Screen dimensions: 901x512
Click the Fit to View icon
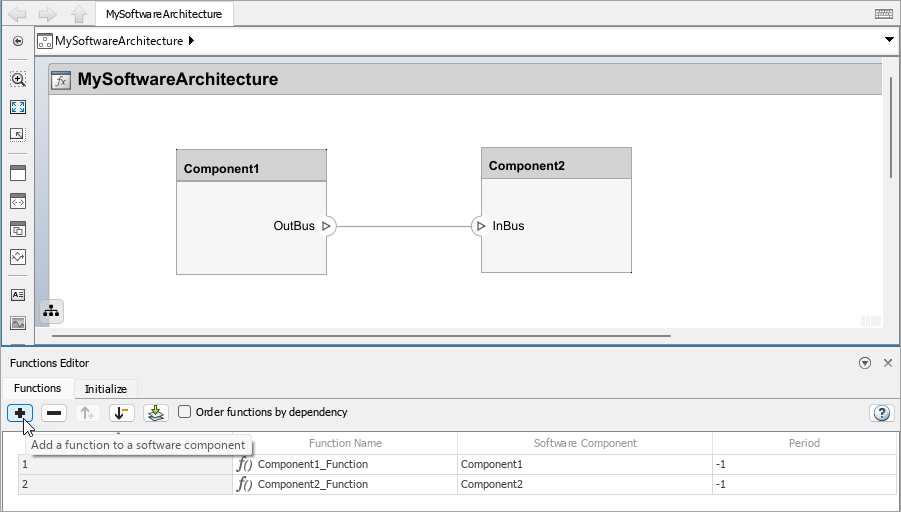18,107
